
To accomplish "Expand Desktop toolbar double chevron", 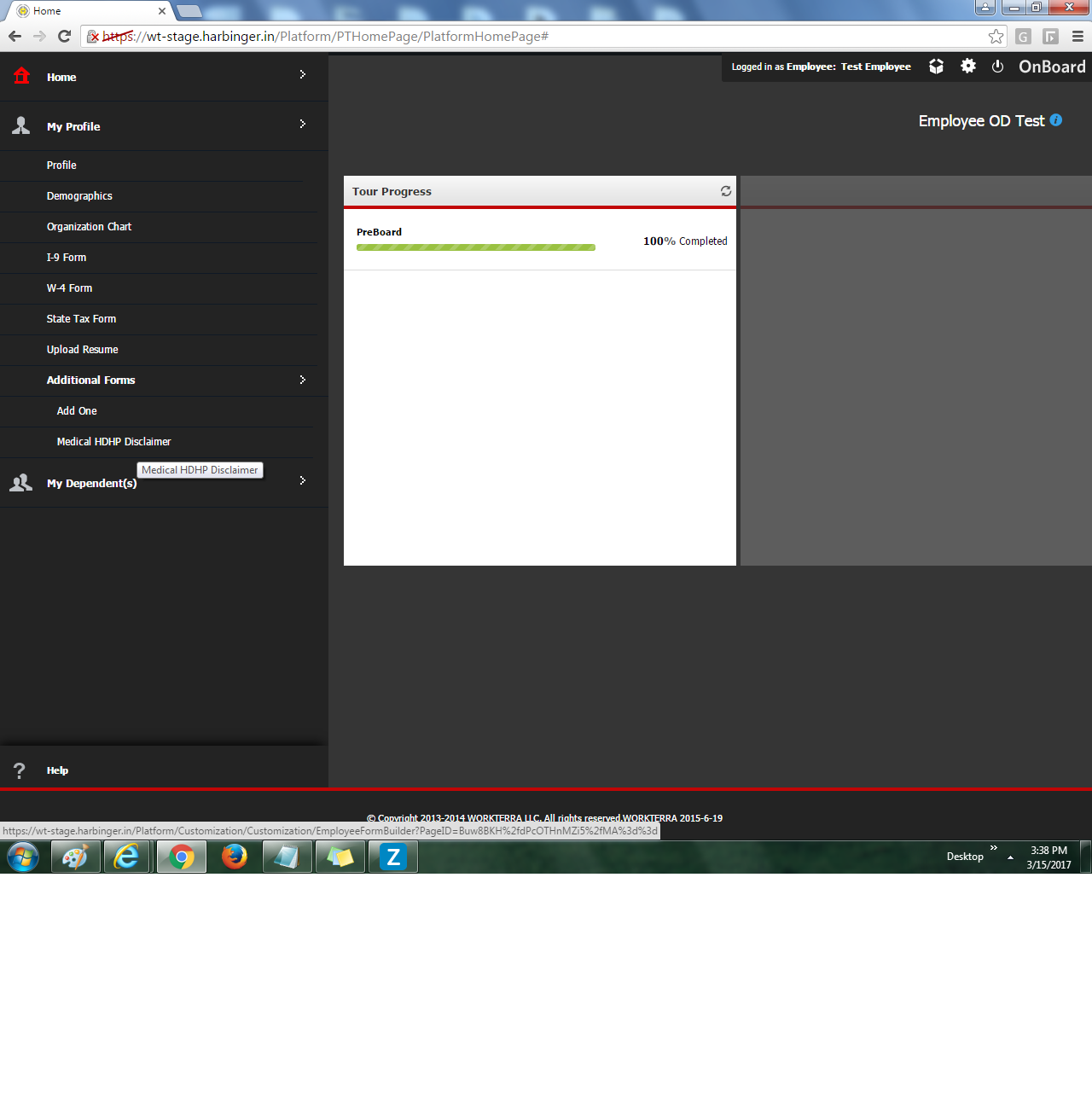I will (x=994, y=848).
